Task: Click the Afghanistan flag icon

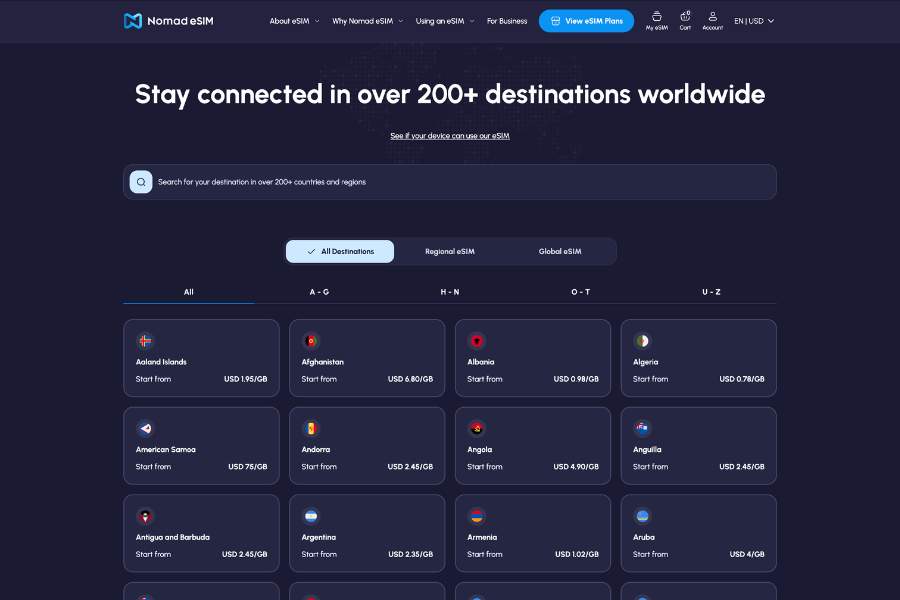Action: coord(311,341)
